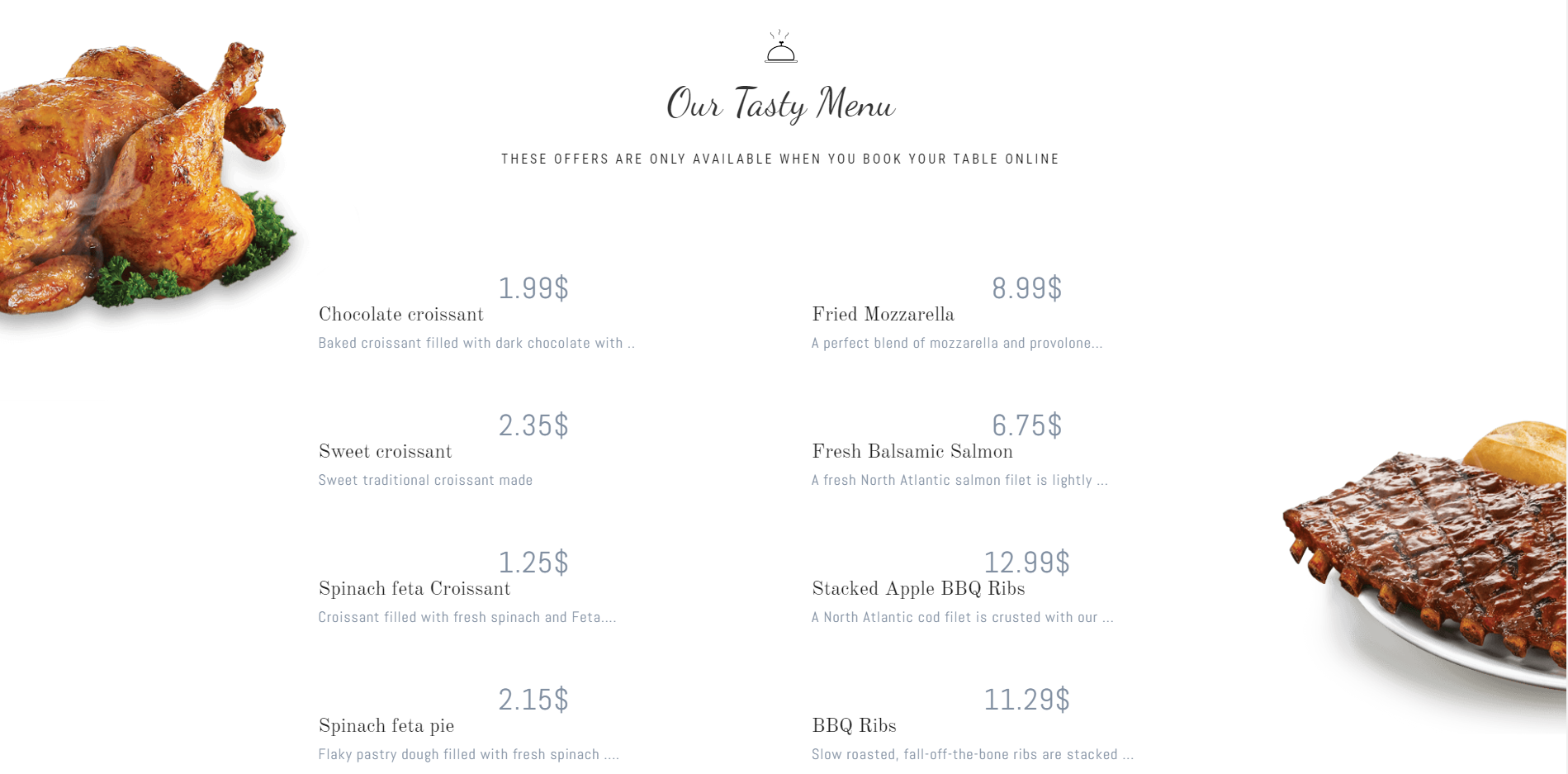Open Stacked Apple BBQ Ribs item
Screen dimensions: 1568x774
pos(918,589)
